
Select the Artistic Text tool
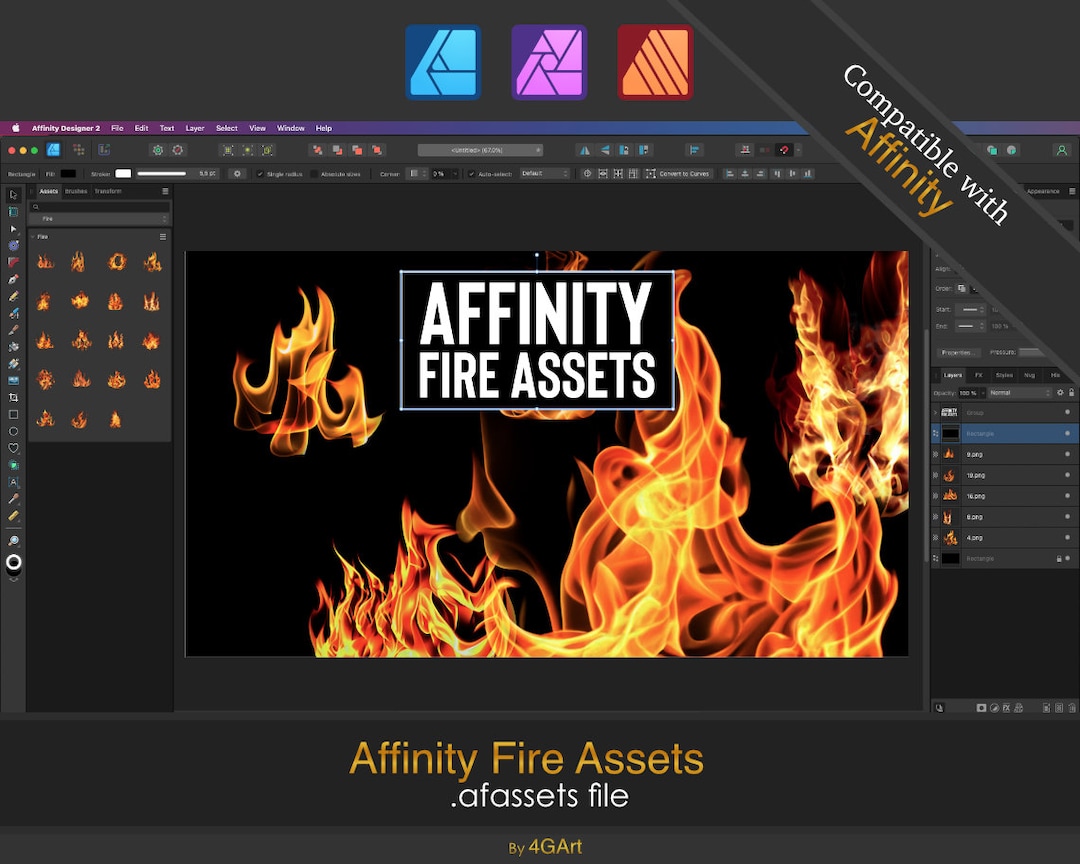[13, 481]
